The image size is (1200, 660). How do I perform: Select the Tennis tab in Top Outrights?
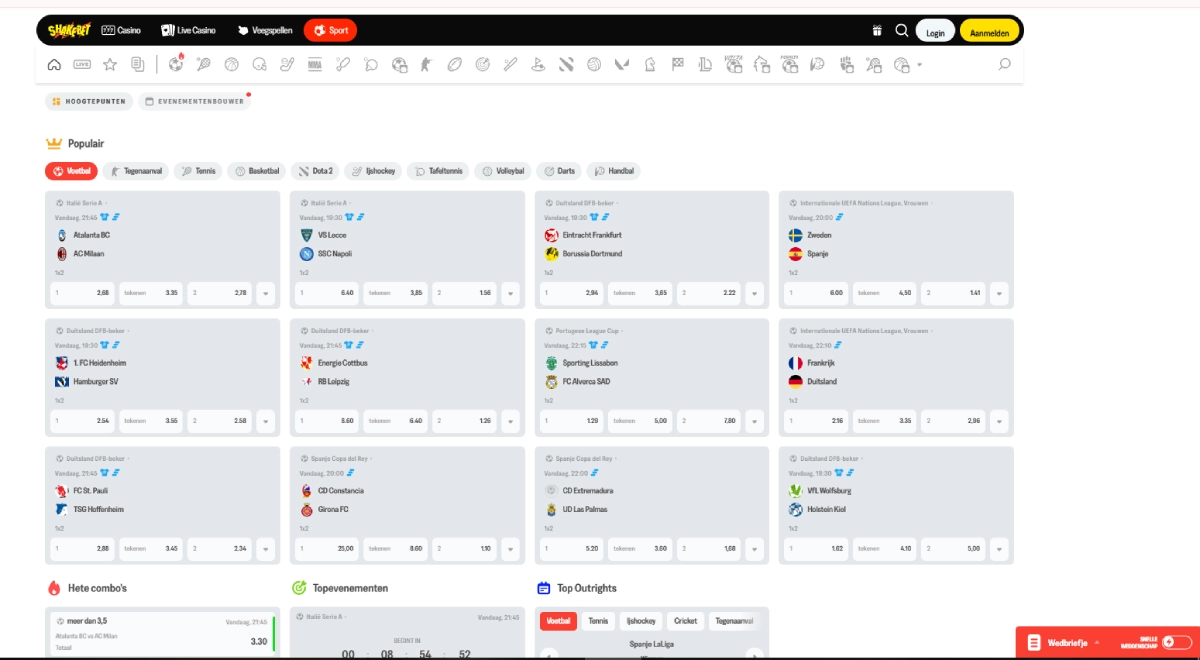pyautogui.click(x=598, y=621)
